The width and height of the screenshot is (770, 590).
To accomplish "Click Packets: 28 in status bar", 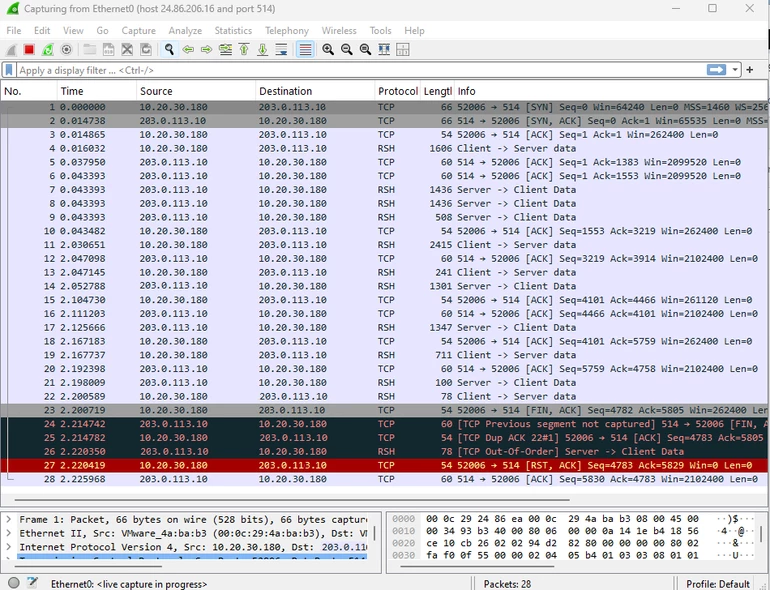I will 507,584.
